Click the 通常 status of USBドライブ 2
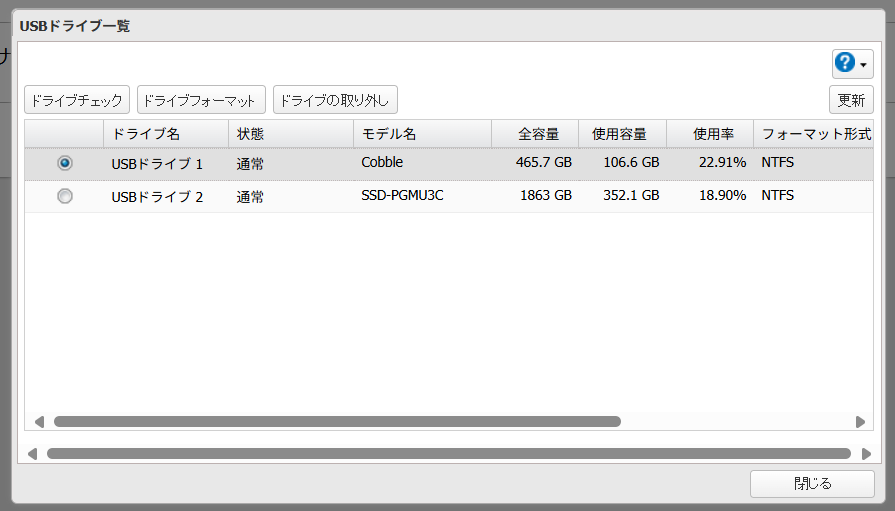 click(x=250, y=197)
